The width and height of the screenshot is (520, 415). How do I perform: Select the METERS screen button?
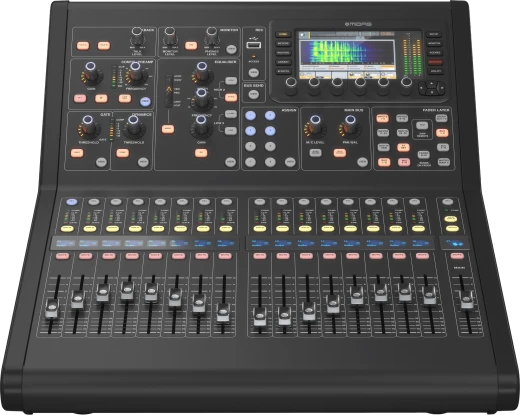pos(283,44)
